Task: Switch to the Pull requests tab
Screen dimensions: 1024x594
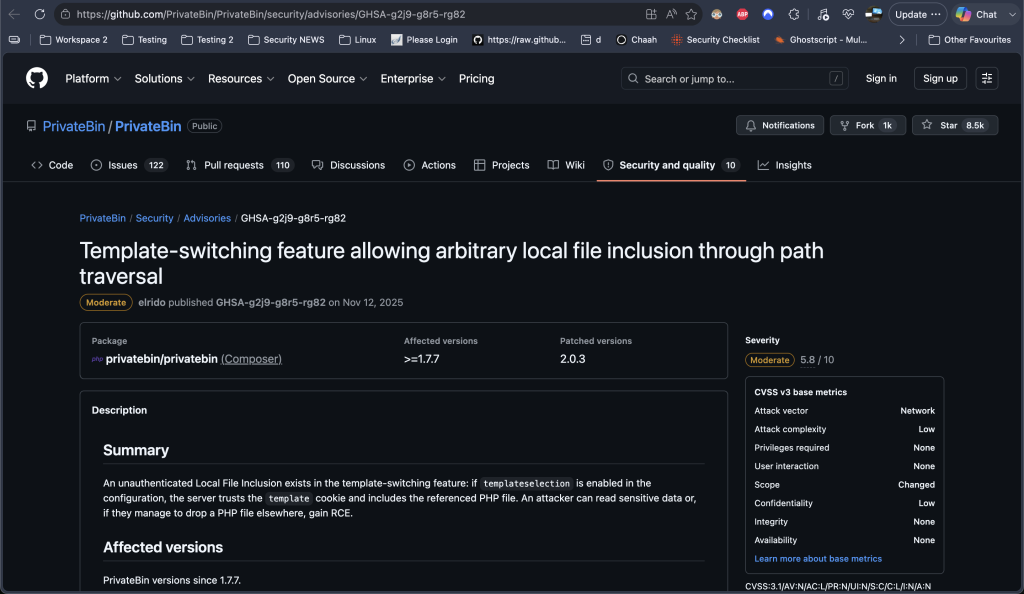Action: tap(240, 165)
